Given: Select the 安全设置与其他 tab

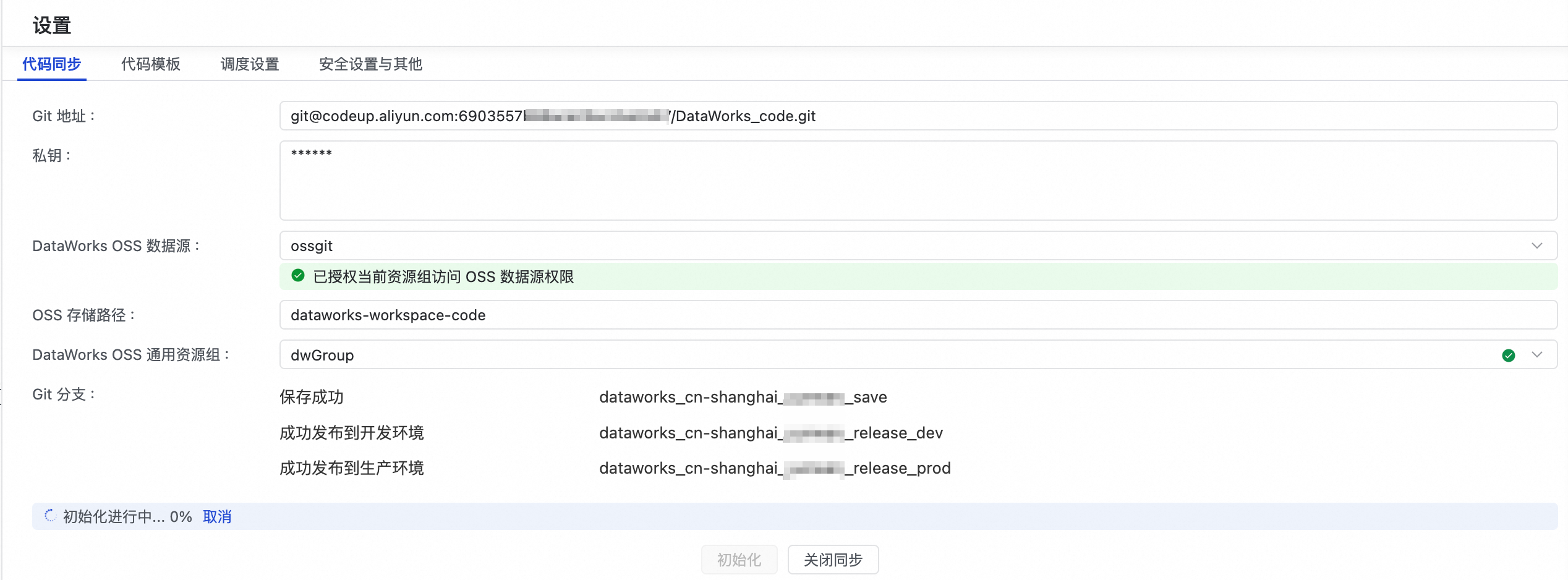Looking at the screenshot, I should pyautogui.click(x=370, y=64).
